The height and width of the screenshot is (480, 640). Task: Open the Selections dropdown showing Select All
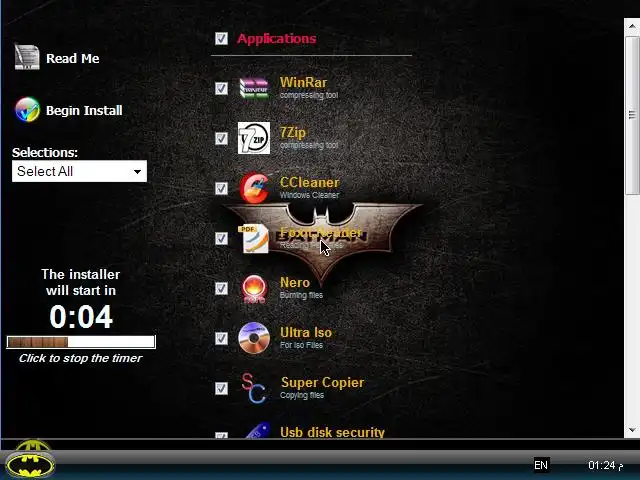tap(79, 171)
